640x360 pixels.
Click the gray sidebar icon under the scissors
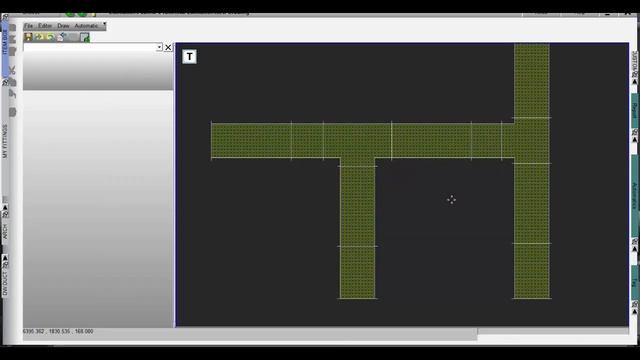click(x=13, y=82)
